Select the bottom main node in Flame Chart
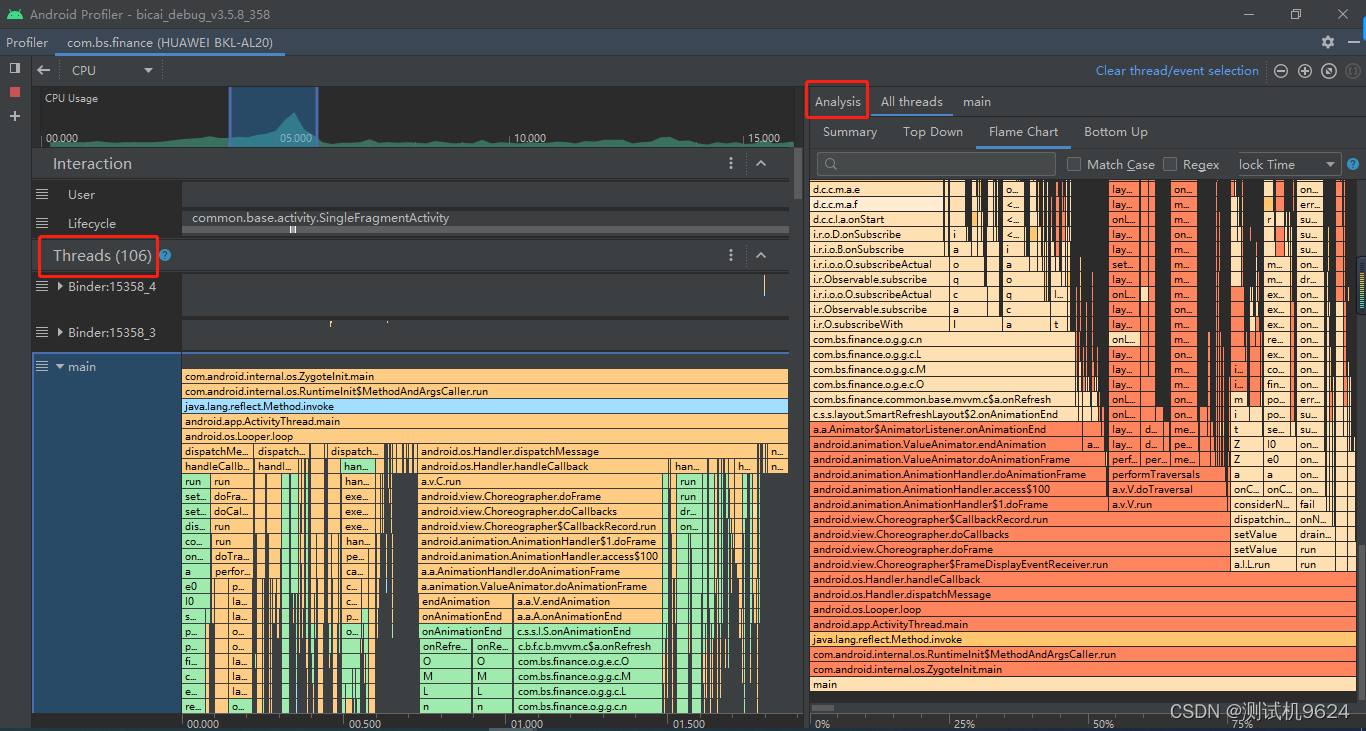This screenshot has height=731, width=1366. pyautogui.click(x=1083, y=684)
